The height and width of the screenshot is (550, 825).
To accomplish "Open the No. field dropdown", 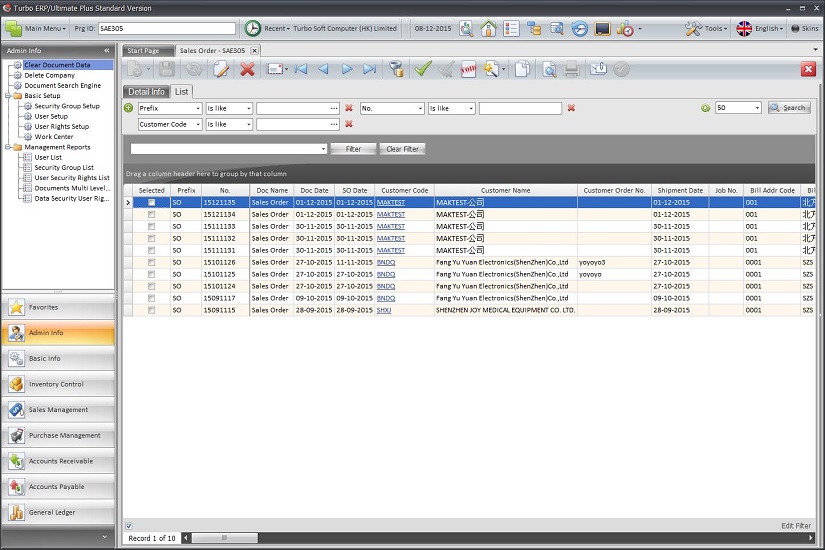I will [x=420, y=108].
